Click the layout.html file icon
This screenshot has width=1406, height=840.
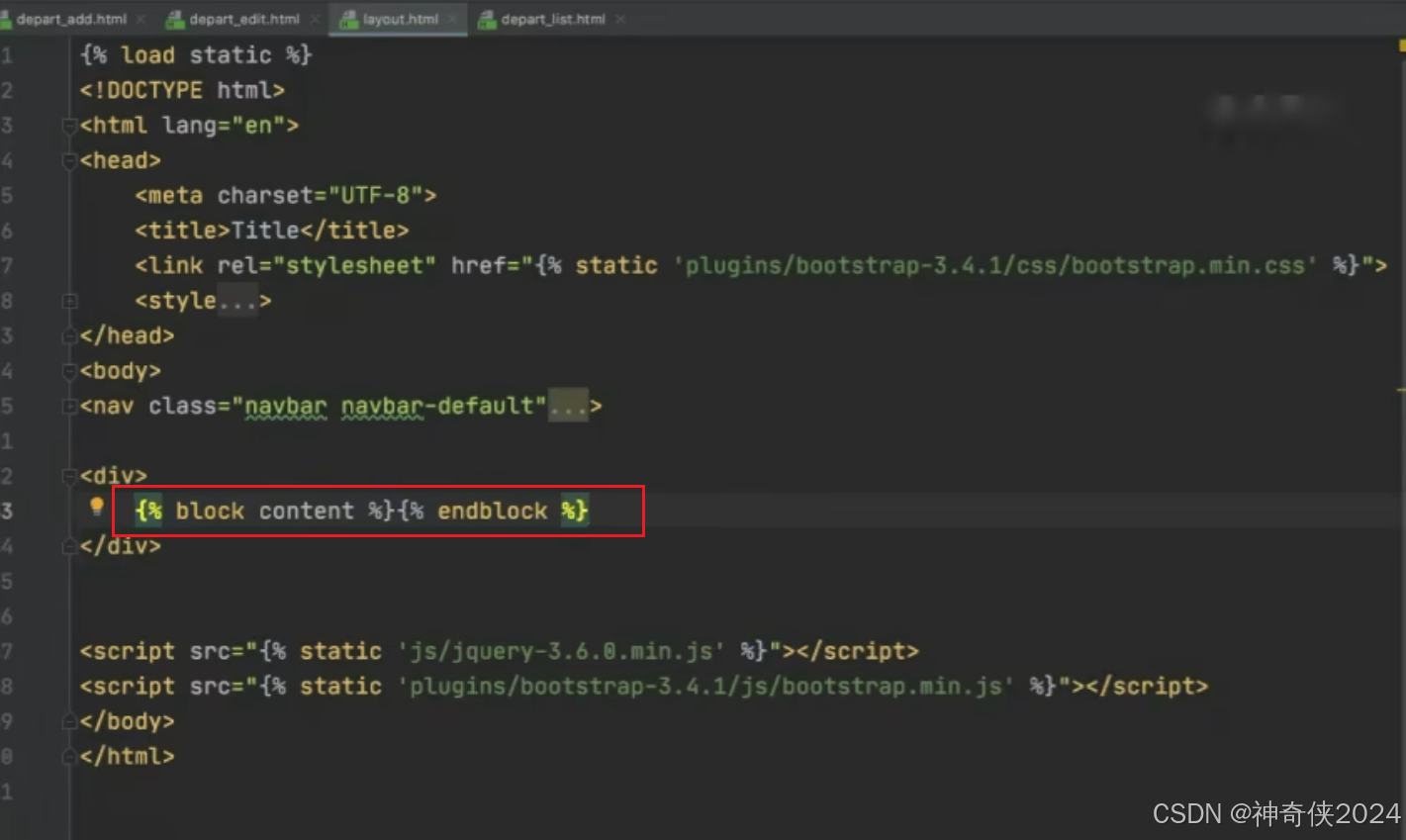(x=349, y=20)
